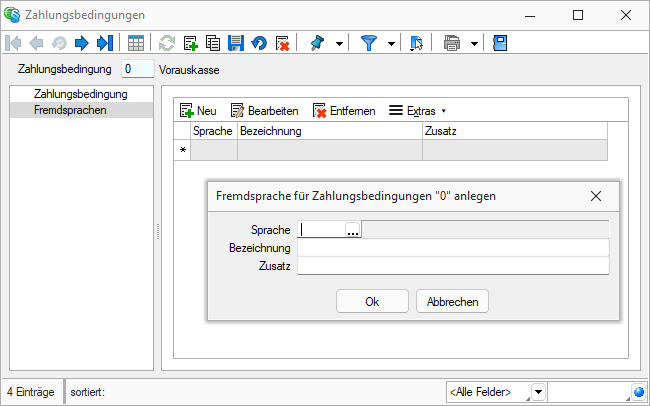Image resolution: width=650 pixels, height=406 pixels.
Task: Click the delete record toolbar icon
Action: click(x=282, y=43)
